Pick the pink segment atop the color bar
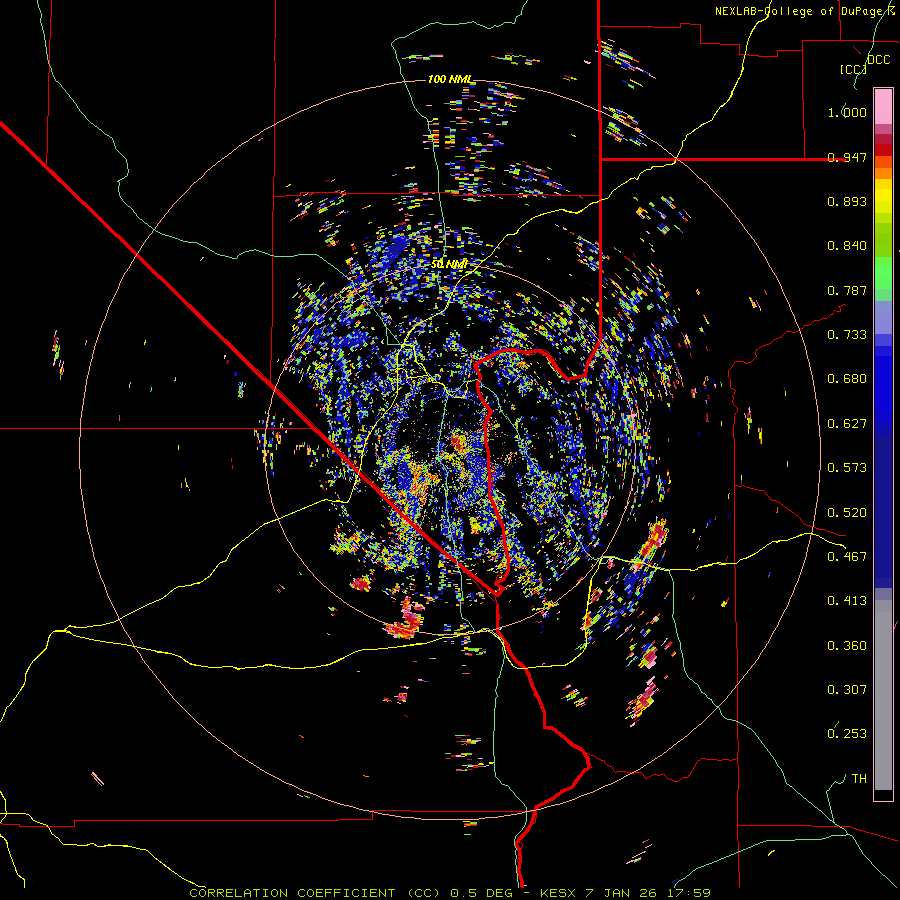Image resolution: width=900 pixels, height=900 pixels. coord(883,106)
